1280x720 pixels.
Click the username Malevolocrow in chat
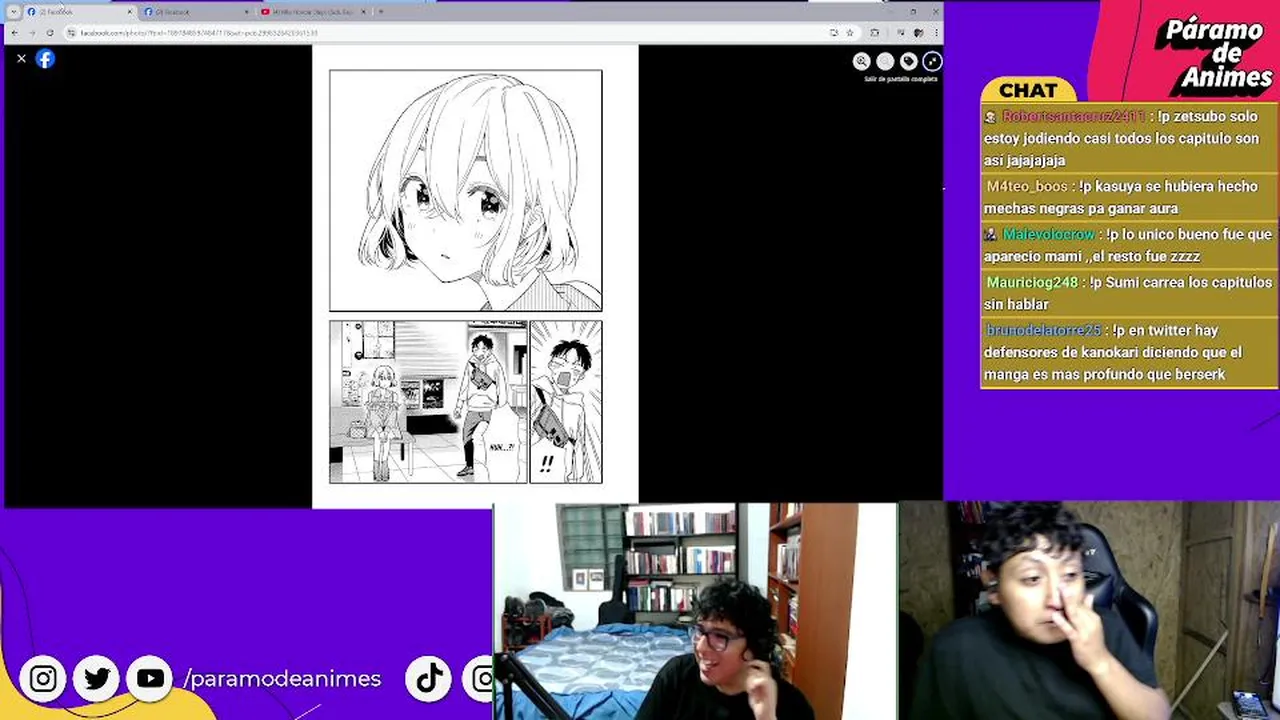point(1049,234)
